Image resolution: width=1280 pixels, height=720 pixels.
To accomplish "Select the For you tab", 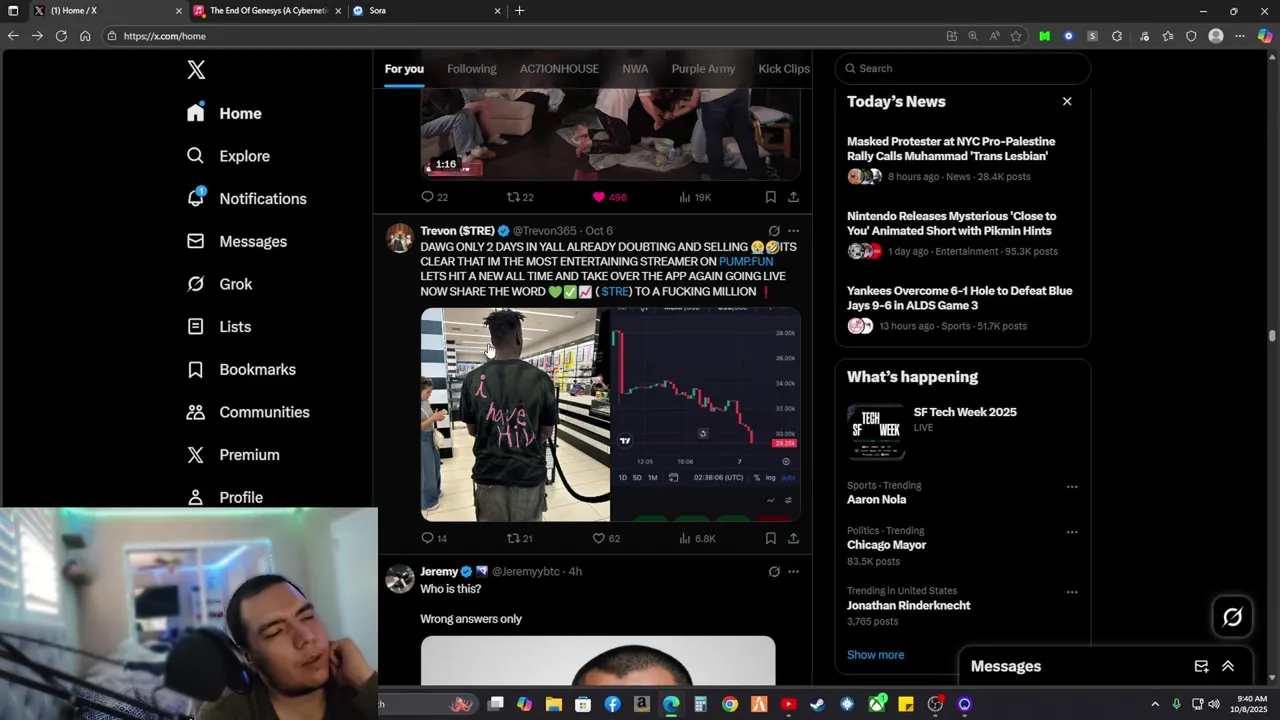I will pos(404,69).
